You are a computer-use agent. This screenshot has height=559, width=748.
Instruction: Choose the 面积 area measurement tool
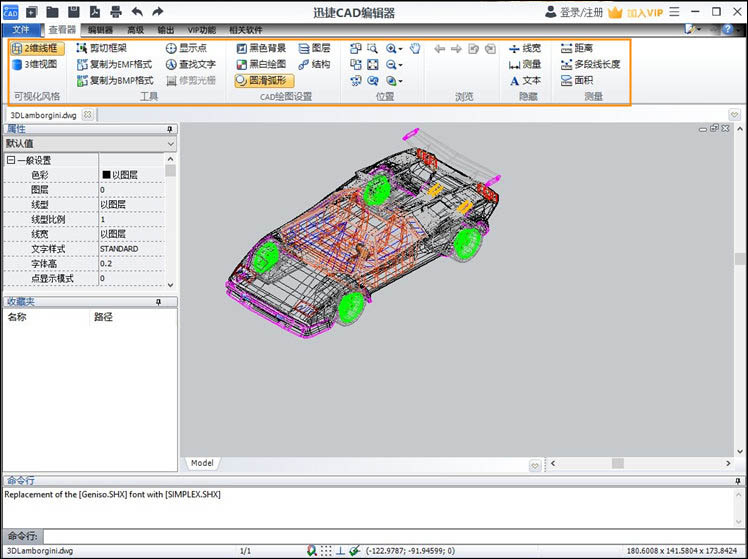577,81
